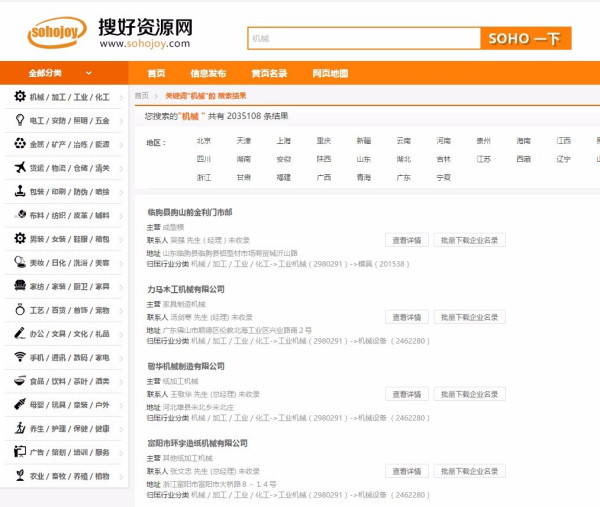600x507 pixels.
Task: Click the gear icon for 机械 category
Action: coord(19,97)
